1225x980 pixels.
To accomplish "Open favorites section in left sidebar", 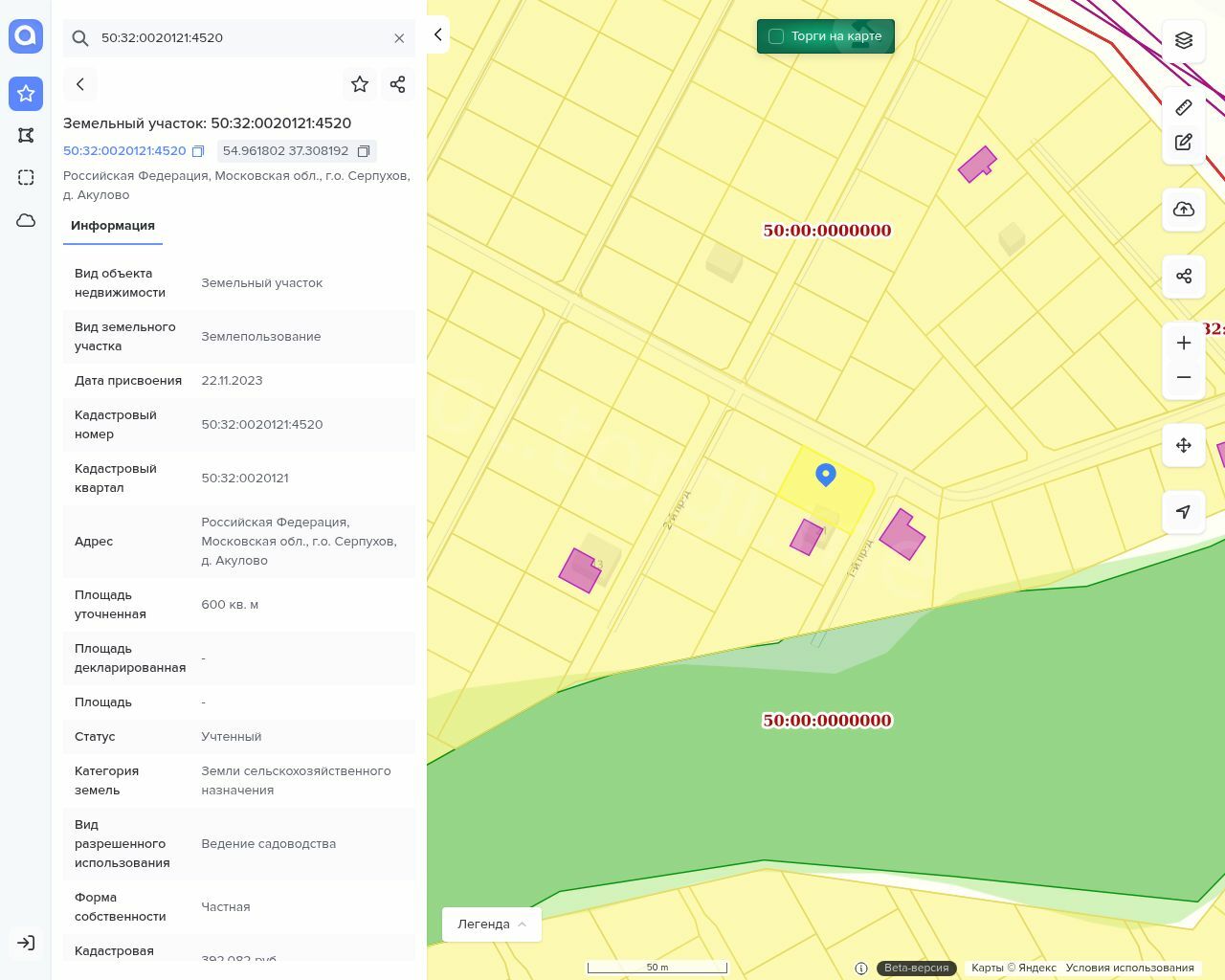I will pos(26,93).
